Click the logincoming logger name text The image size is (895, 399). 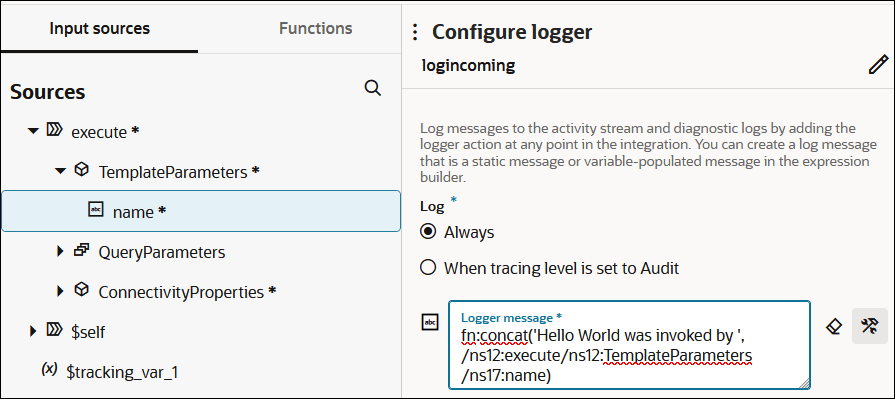coord(468,66)
